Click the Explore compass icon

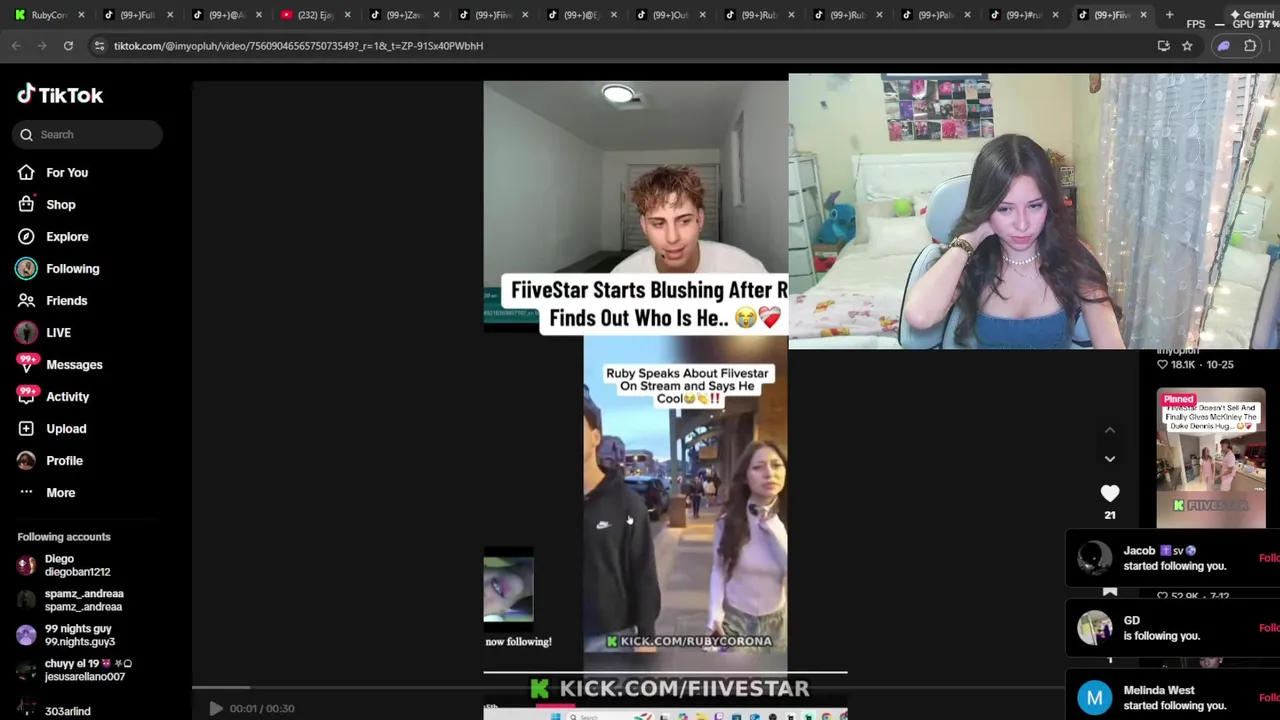(x=26, y=236)
